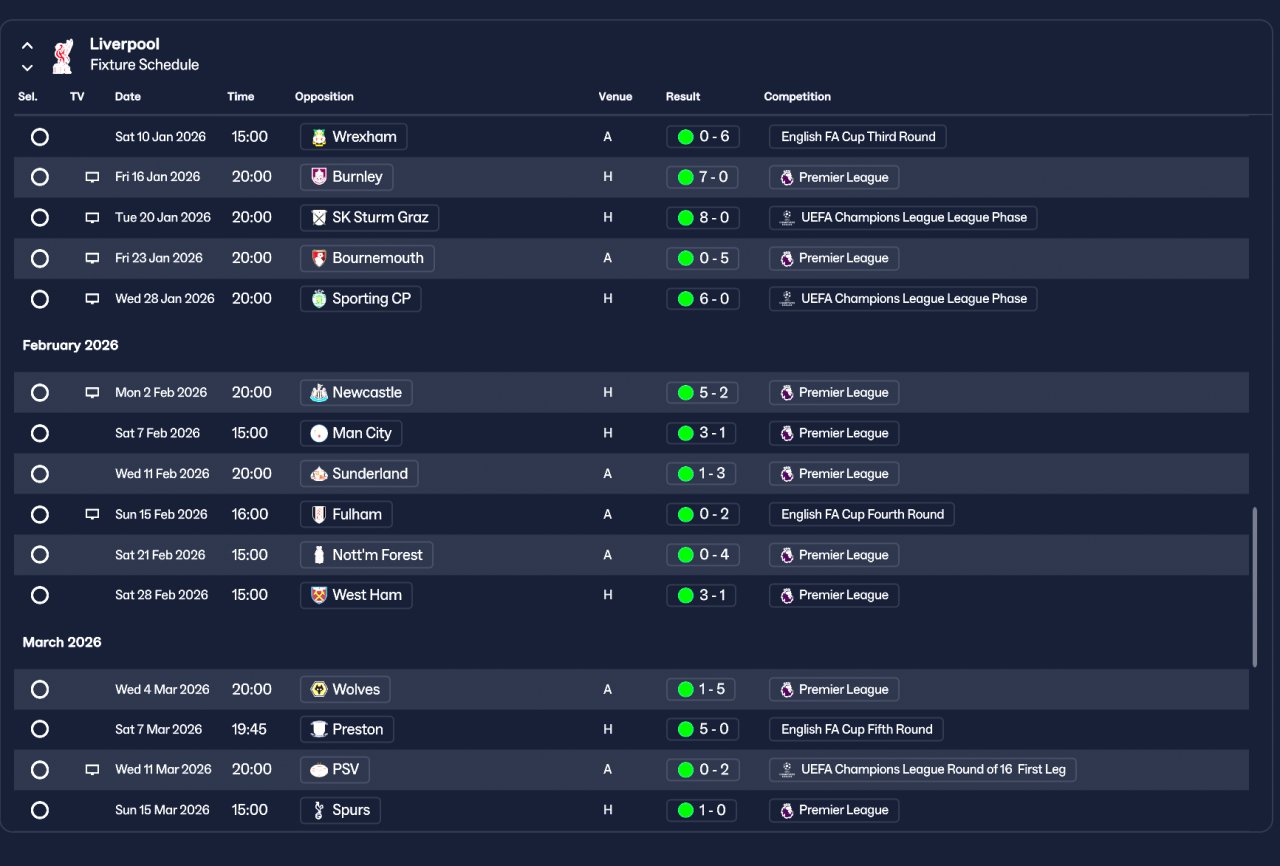The width and height of the screenshot is (1280, 866).
Task: Click the Liverpool club crest icon
Action: click(x=63, y=56)
